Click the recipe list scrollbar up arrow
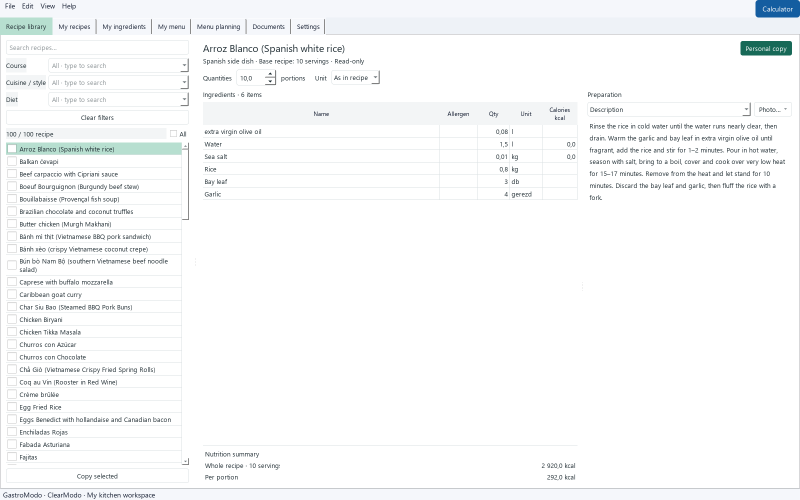This screenshot has height=500, width=800. point(185,146)
